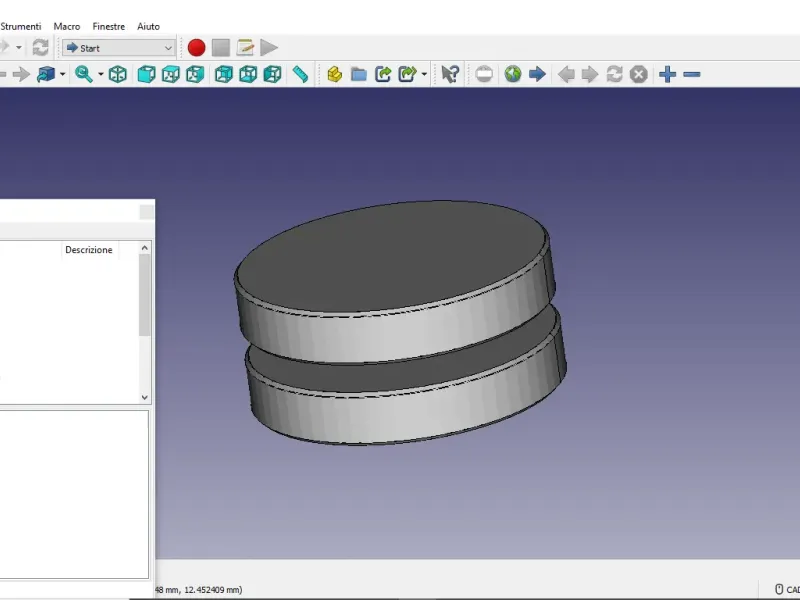Switch to the bottom view cube
Screen dimensions: 800x600
pyautogui.click(x=248, y=74)
